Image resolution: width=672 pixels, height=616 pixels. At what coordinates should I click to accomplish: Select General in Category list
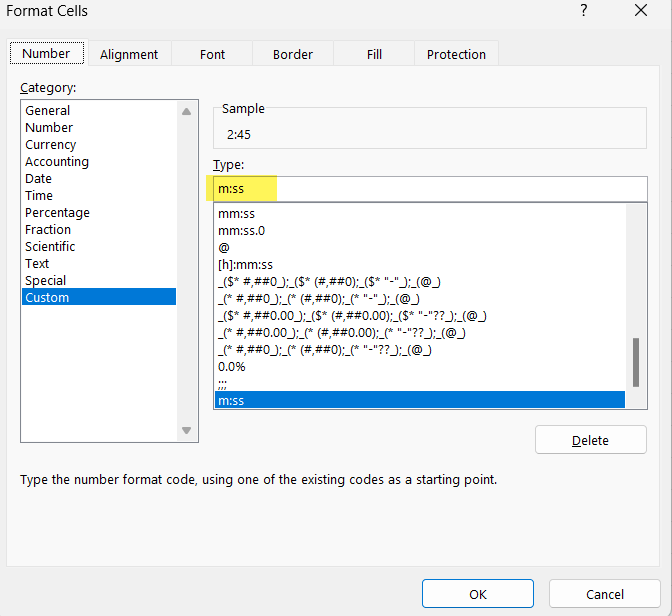click(99, 111)
